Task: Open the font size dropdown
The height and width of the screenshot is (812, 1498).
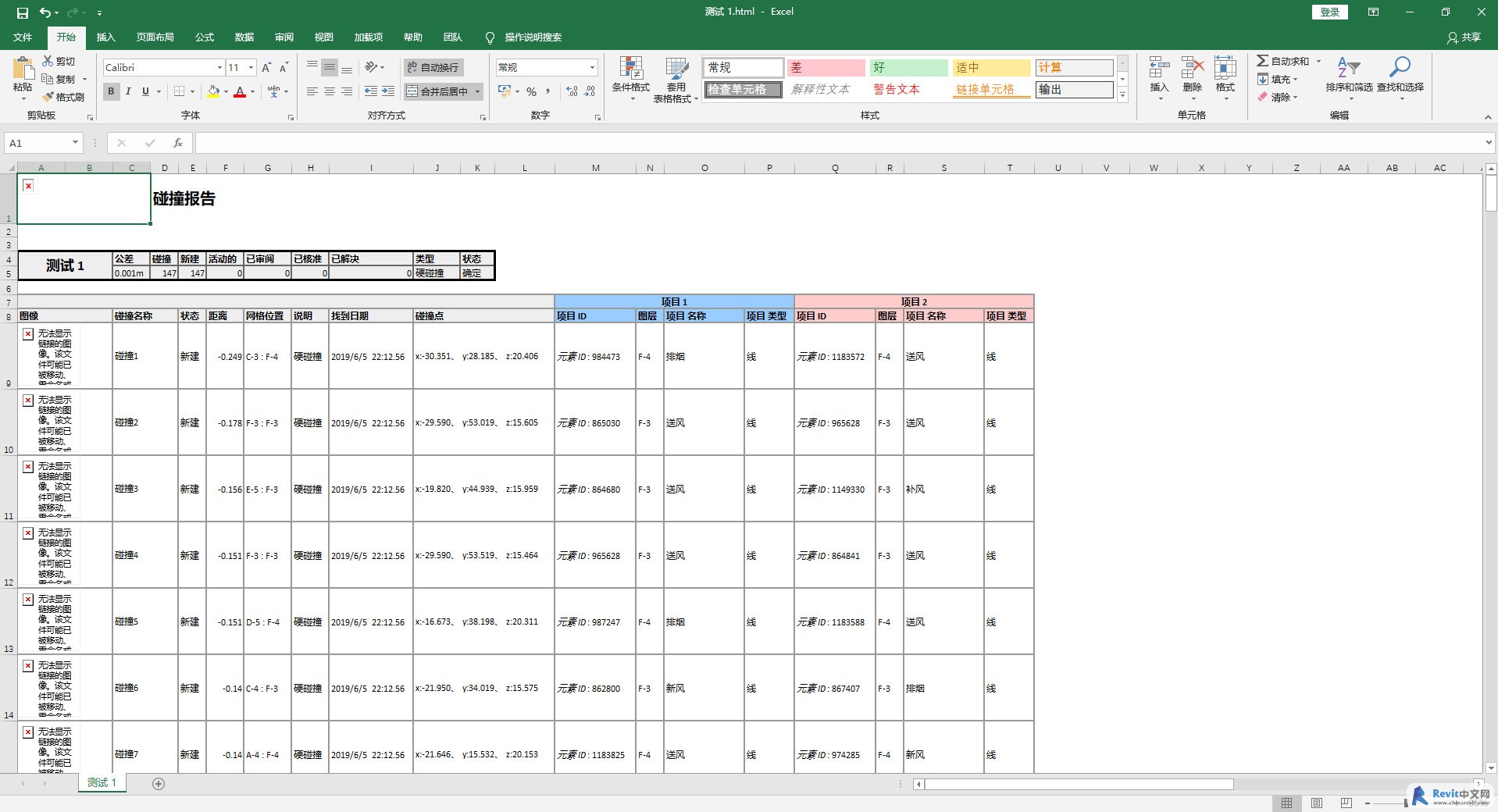Action: click(251, 68)
